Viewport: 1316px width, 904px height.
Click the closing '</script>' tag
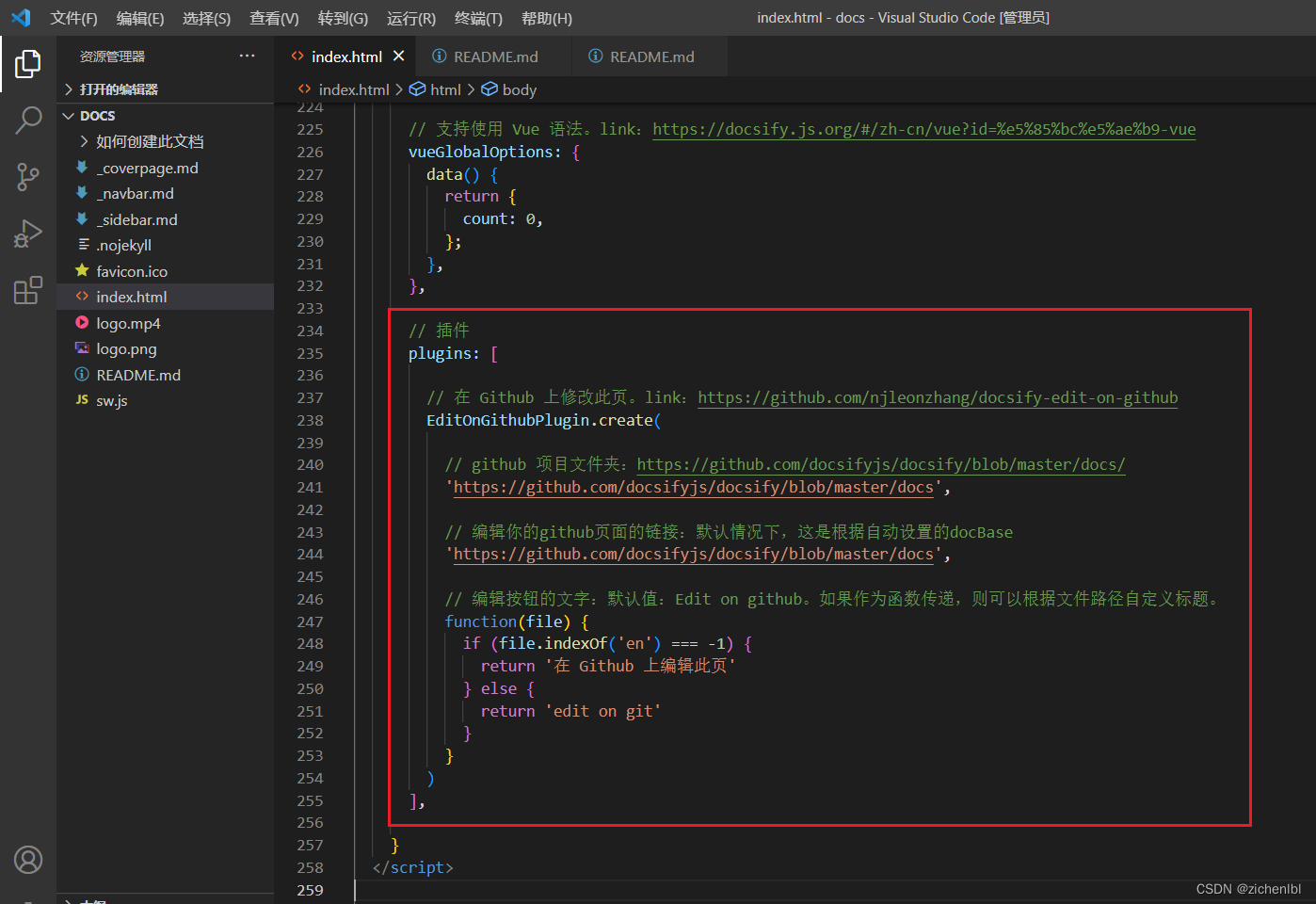click(x=412, y=867)
